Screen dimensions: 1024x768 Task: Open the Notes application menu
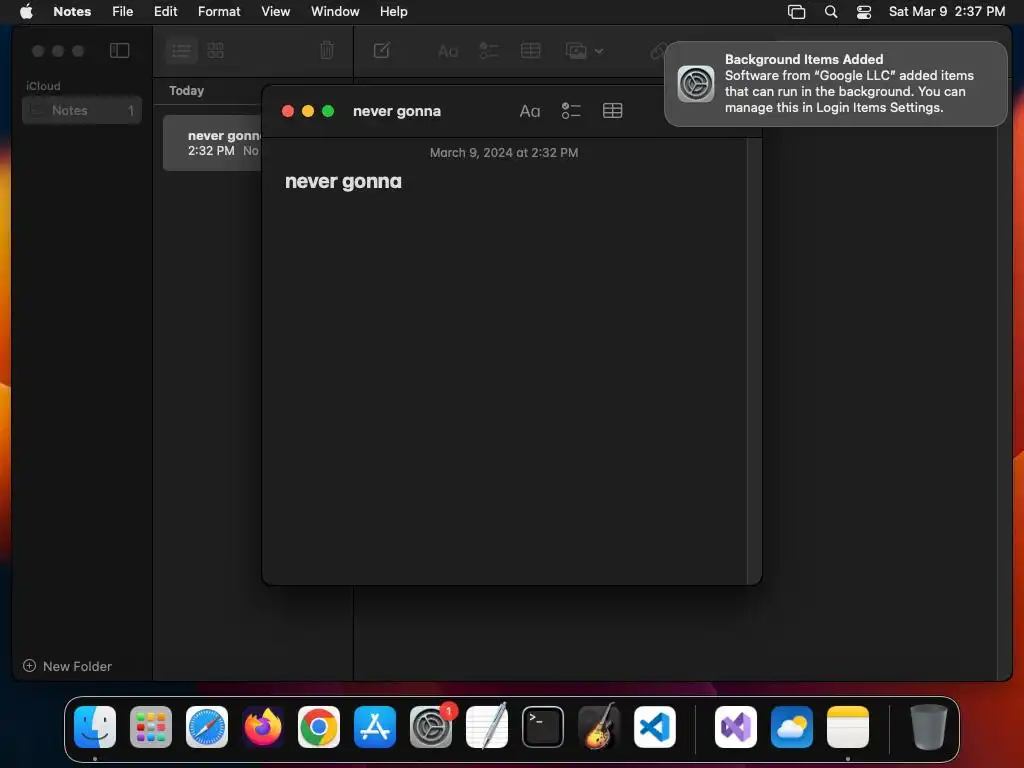(x=72, y=11)
